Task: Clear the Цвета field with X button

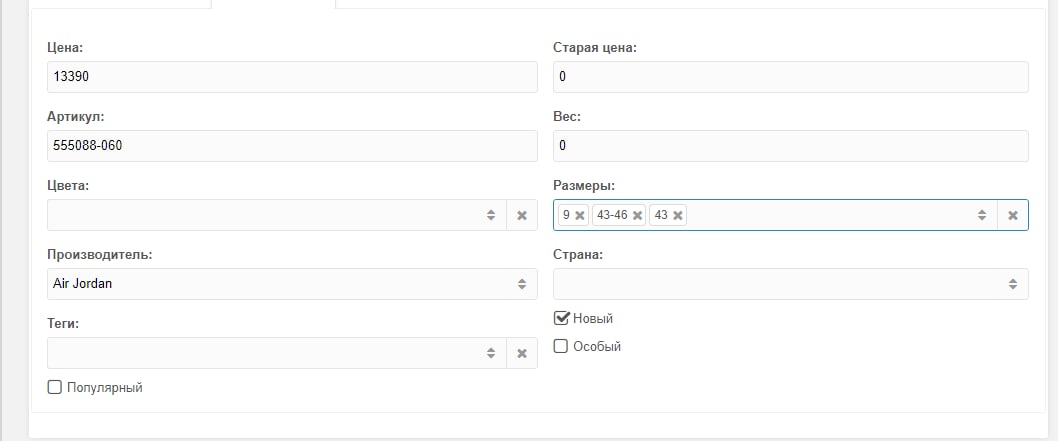Action: click(x=521, y=215)
